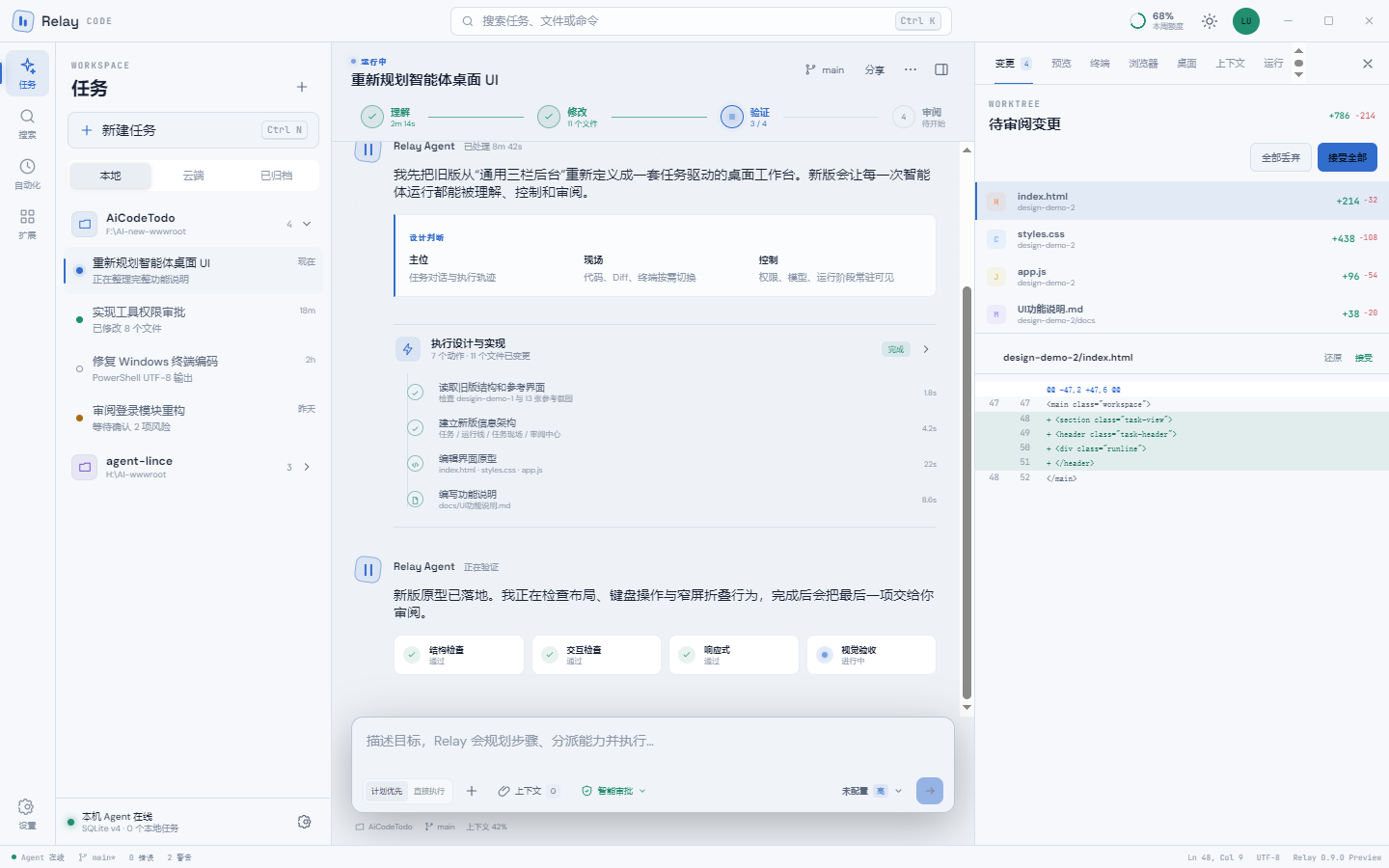
Task: Click the 修改 step circle
Action: (549, 117)
